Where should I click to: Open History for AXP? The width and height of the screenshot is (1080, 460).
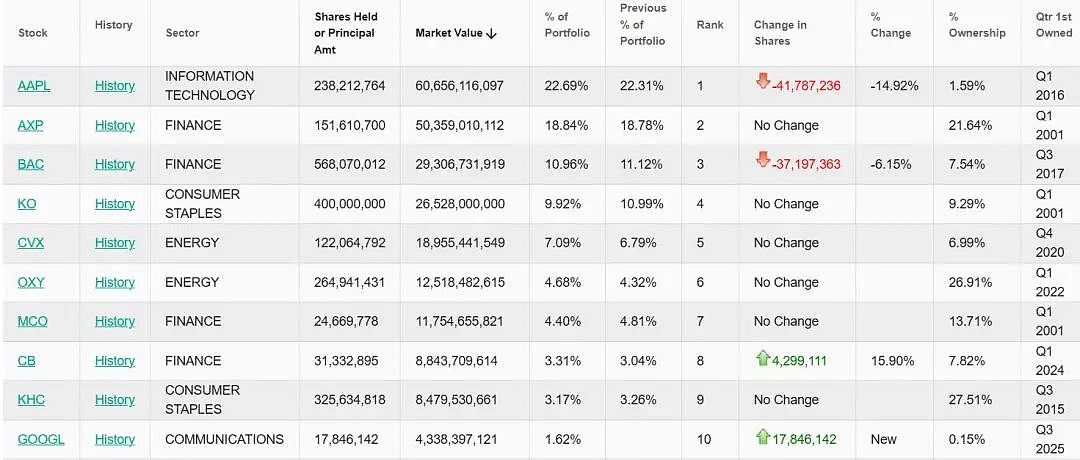(x=114, y=125)
